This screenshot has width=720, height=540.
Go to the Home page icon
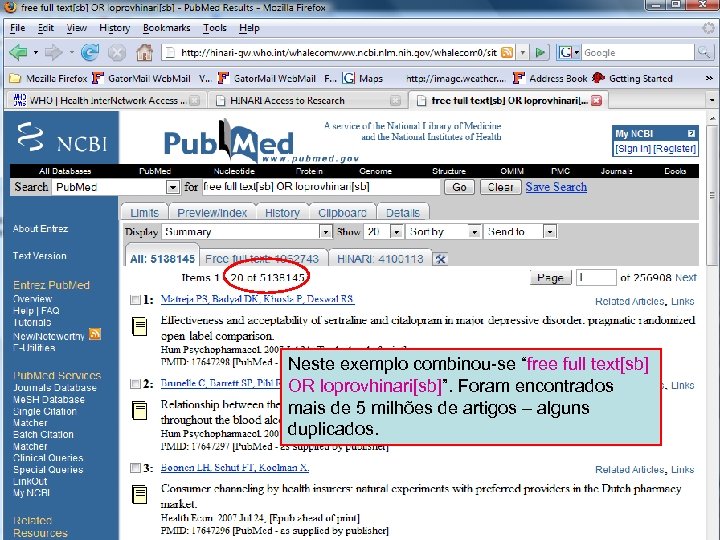[x=145, y=52]
